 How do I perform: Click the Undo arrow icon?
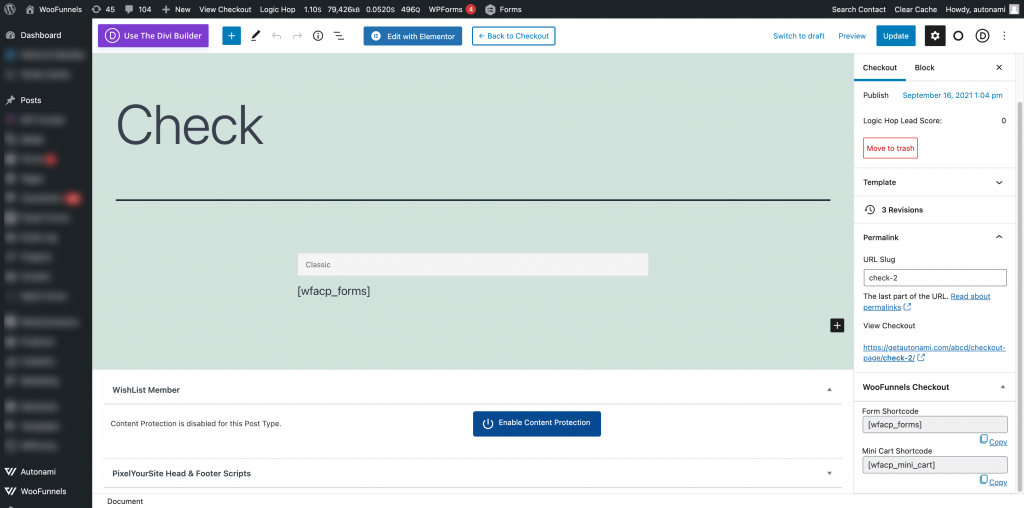pyautogui.click(x=276, y=36)
